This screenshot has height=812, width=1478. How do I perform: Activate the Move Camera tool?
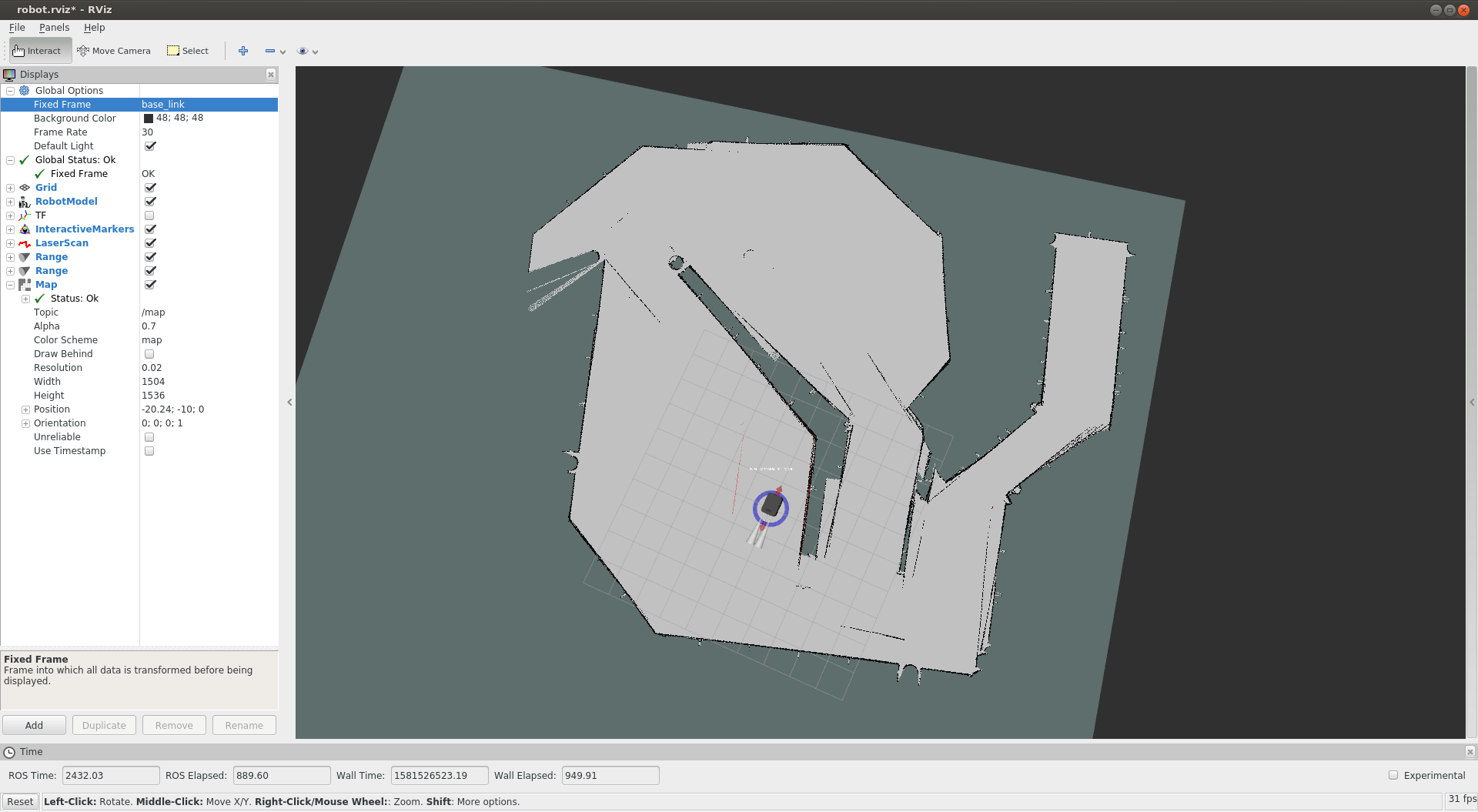coord(114,51)
